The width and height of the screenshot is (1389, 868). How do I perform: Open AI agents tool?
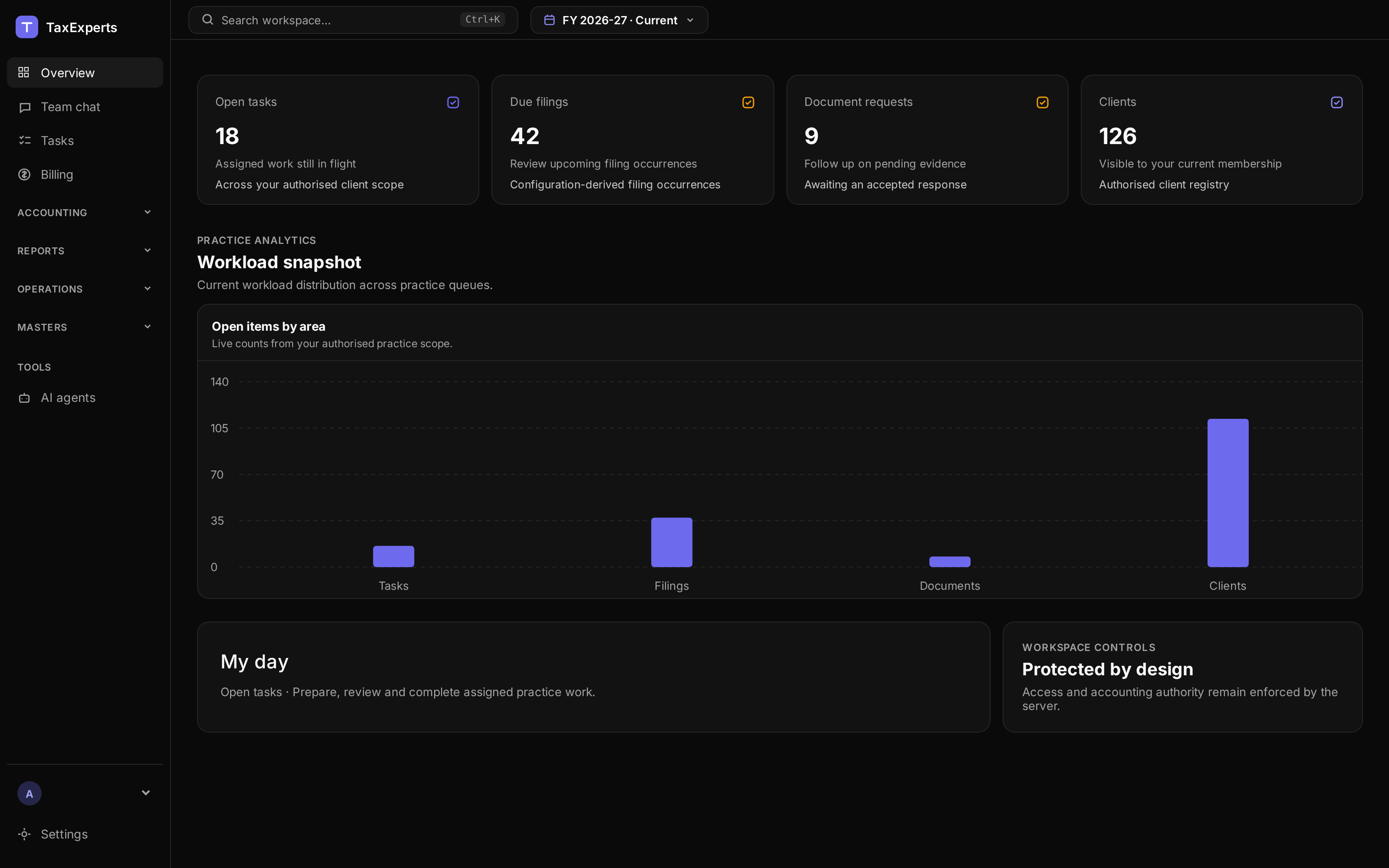tap(85, 398)
